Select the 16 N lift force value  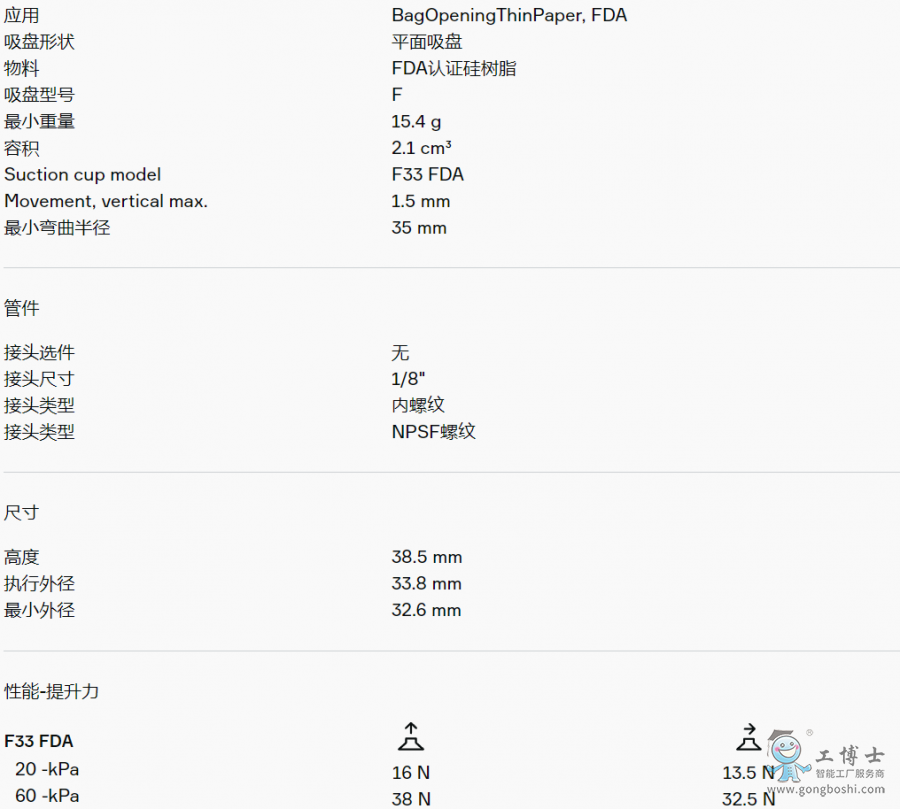tap(410, 772)
